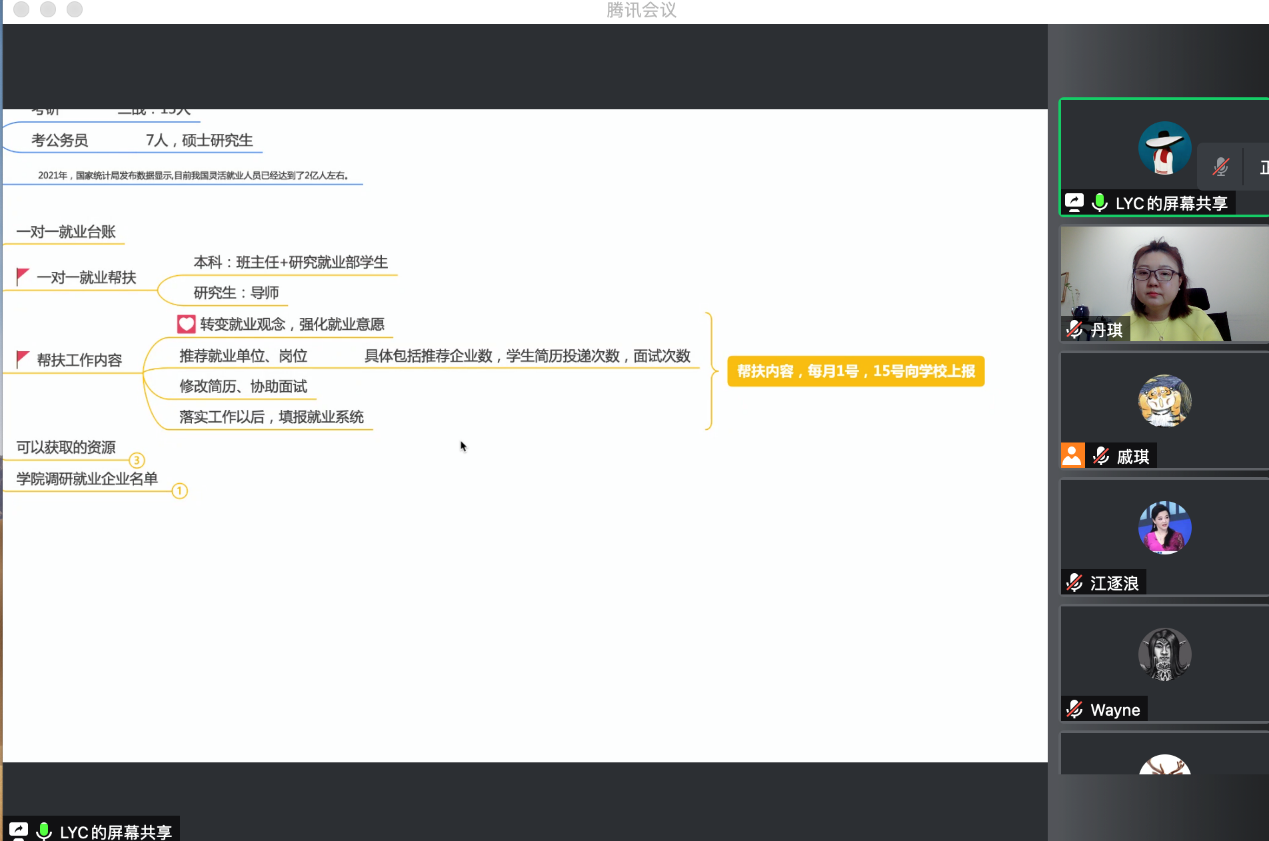Select 江逐浪's avatar tile
The image size is (1269, 841).
1164,528
